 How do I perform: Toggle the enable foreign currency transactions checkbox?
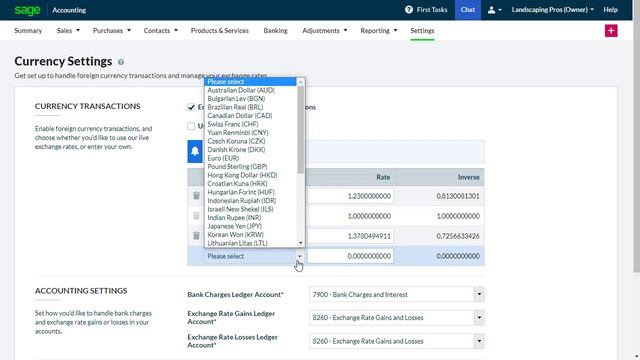pos(191,107)
